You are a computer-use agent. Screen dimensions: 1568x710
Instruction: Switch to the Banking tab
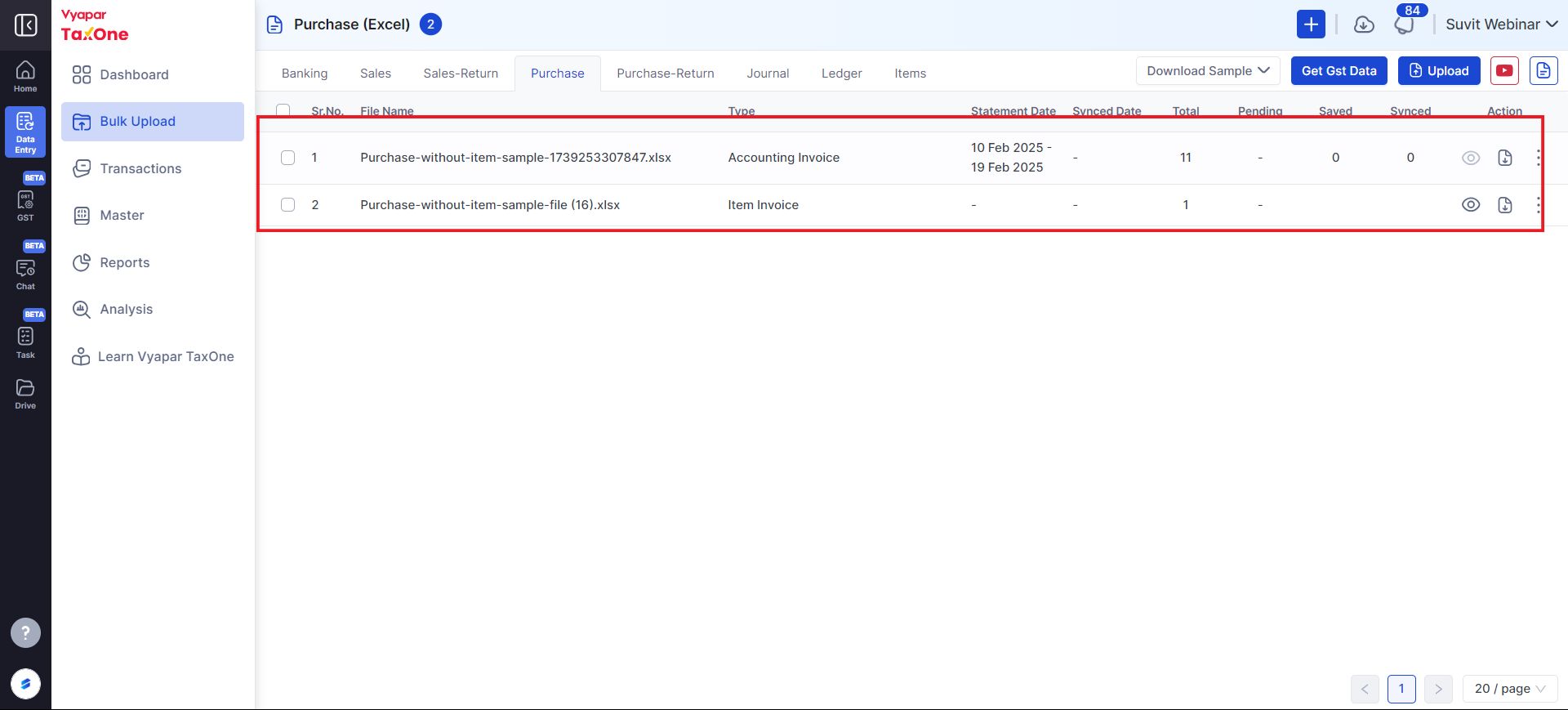305,74
